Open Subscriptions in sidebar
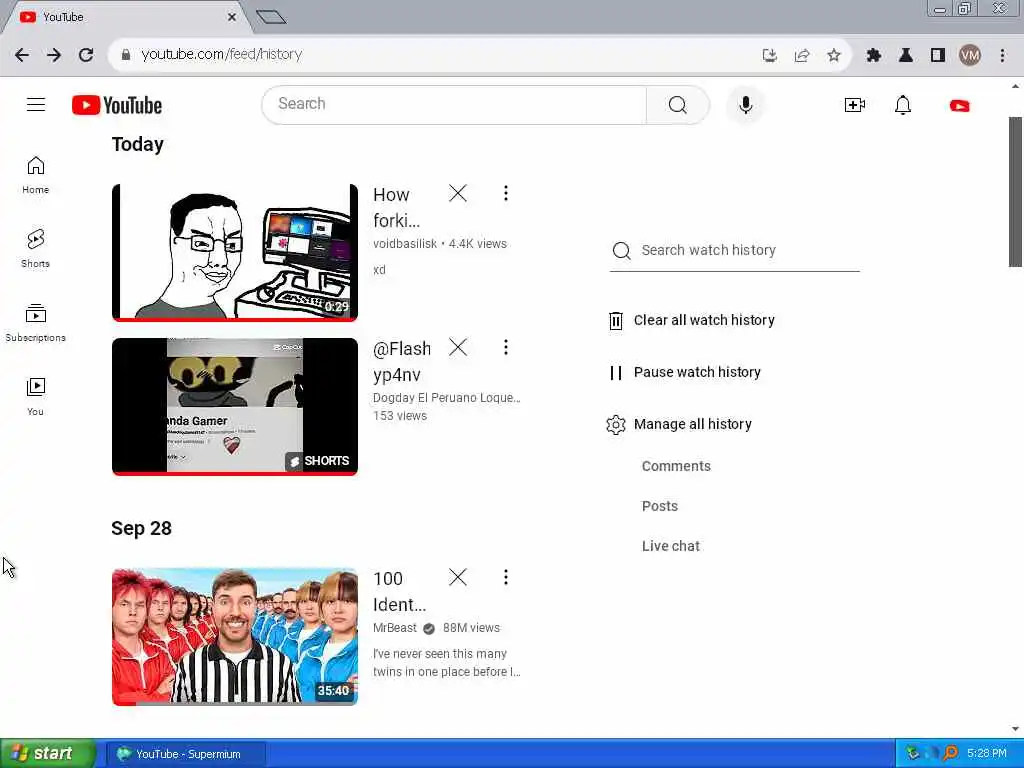 [35, 323]
